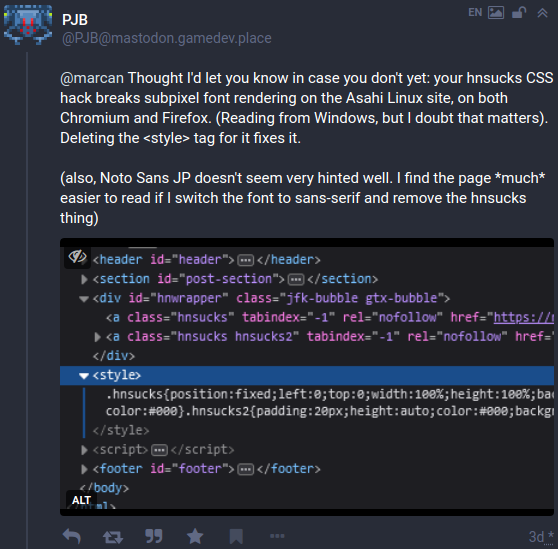Bookmark the post
This screenshot has height=549, width=558.
236,536
